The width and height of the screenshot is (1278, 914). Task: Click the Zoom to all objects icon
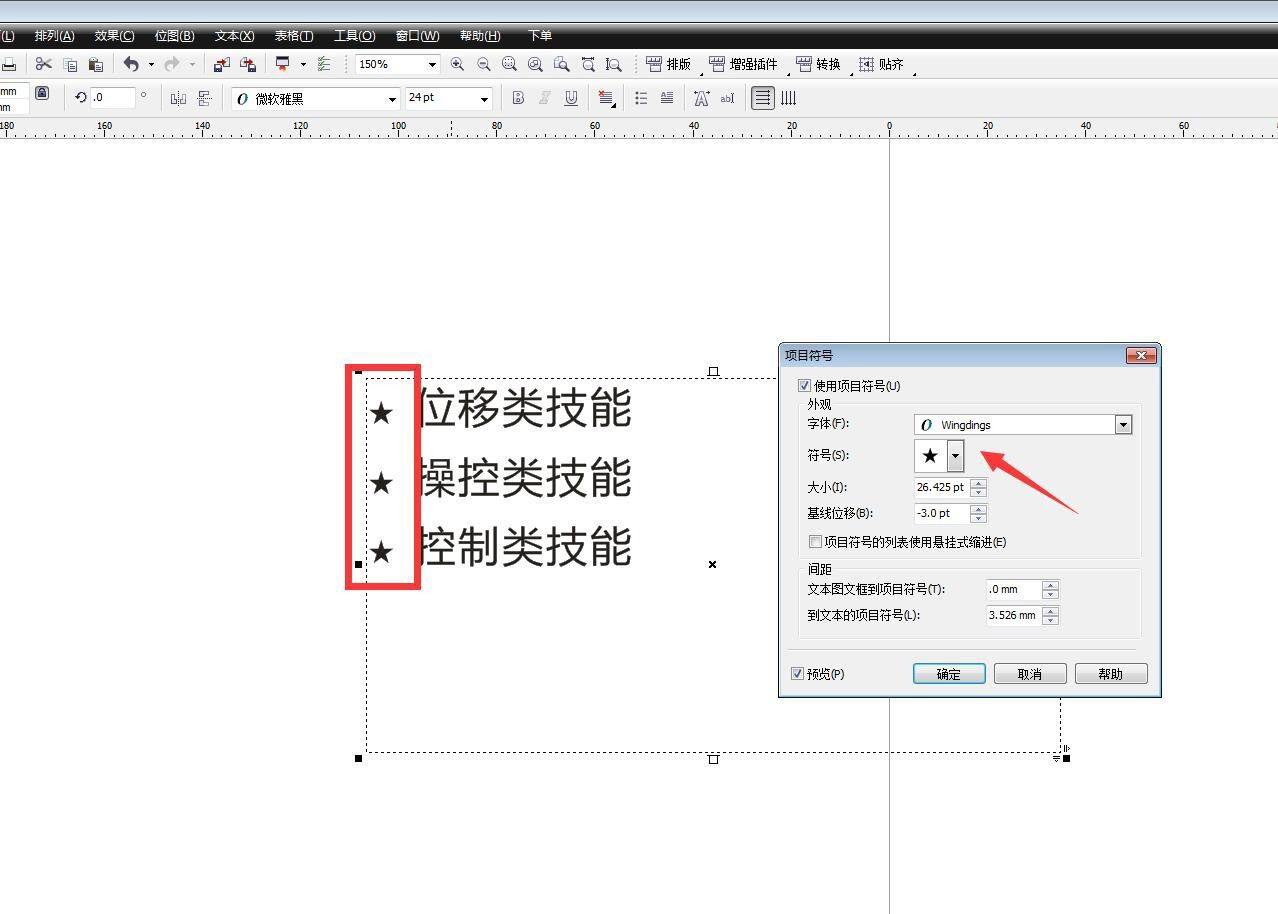click(536, 64)
